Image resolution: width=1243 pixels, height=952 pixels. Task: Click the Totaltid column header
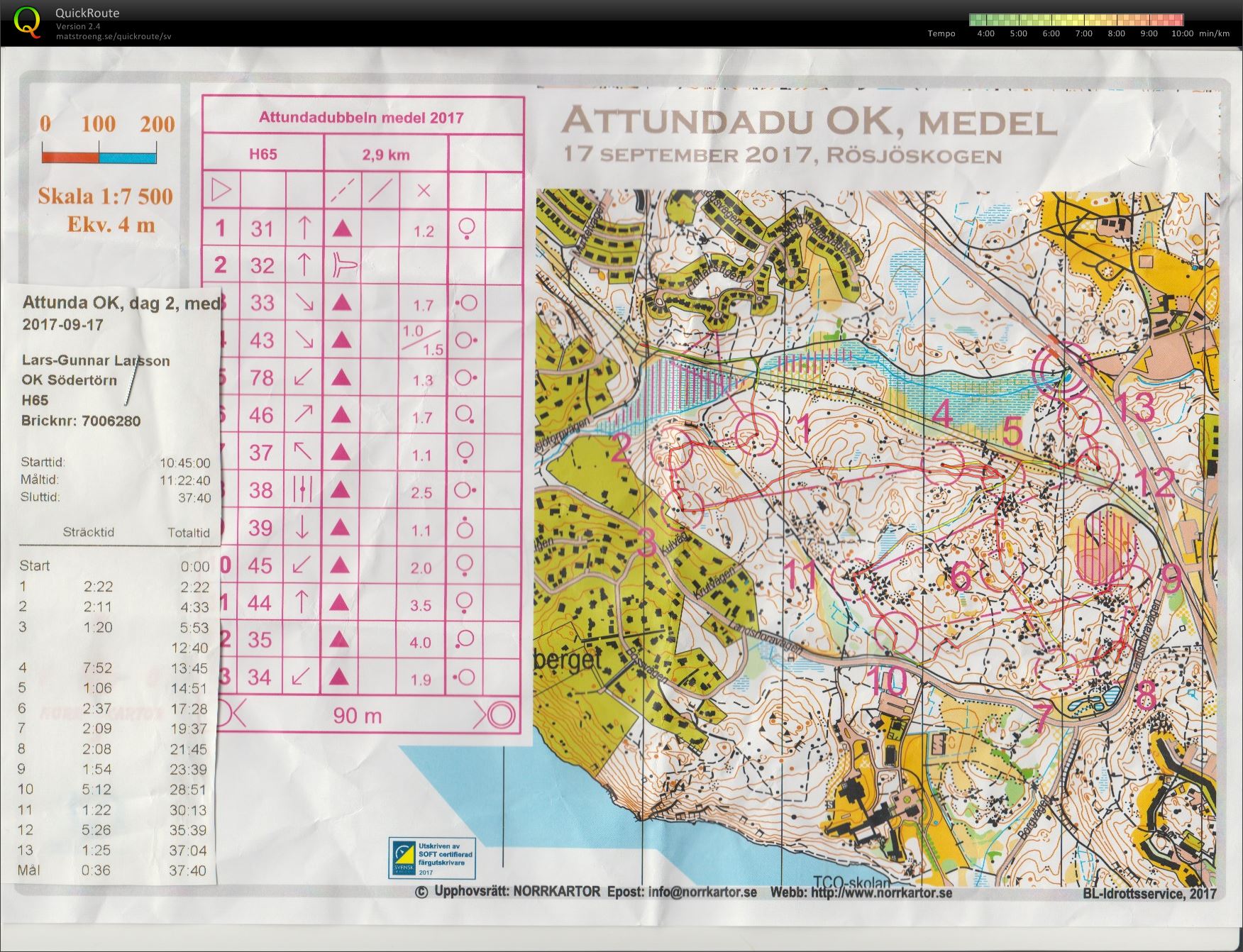[189, 533]
